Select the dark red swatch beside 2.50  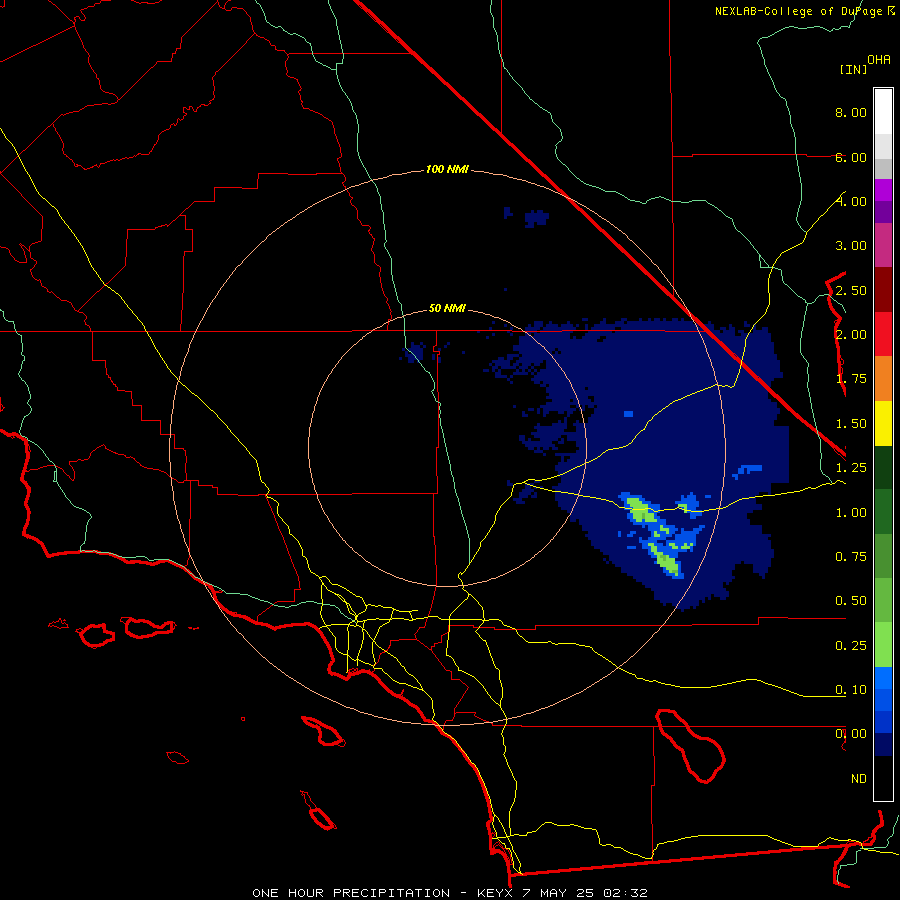[x=883, y=290]
